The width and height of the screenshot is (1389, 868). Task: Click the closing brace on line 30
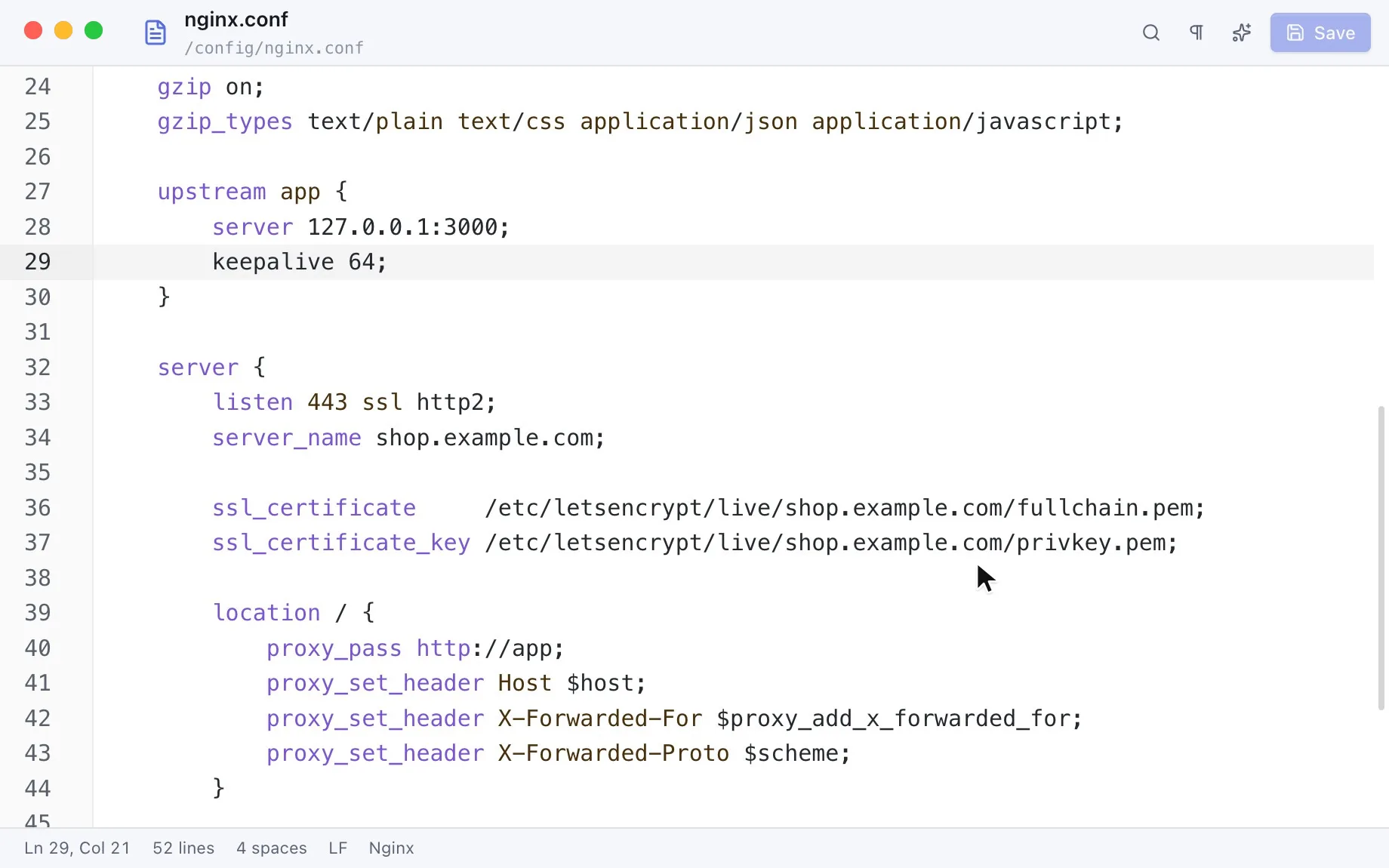pyautogui.click(x=164, y=297)
